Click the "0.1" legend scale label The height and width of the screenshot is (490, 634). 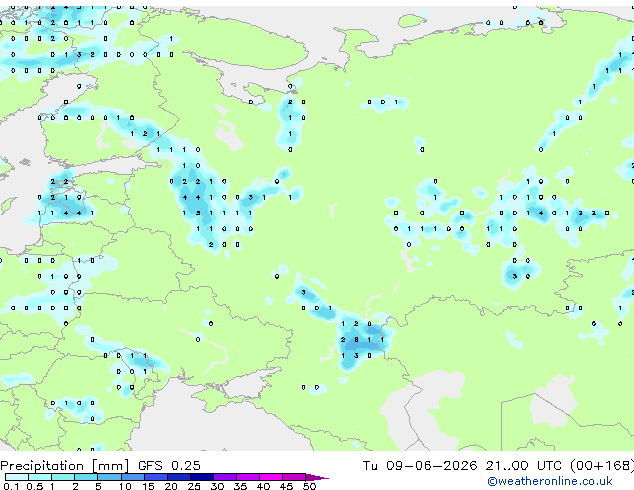pyautogui.click(x=11, y=486)
